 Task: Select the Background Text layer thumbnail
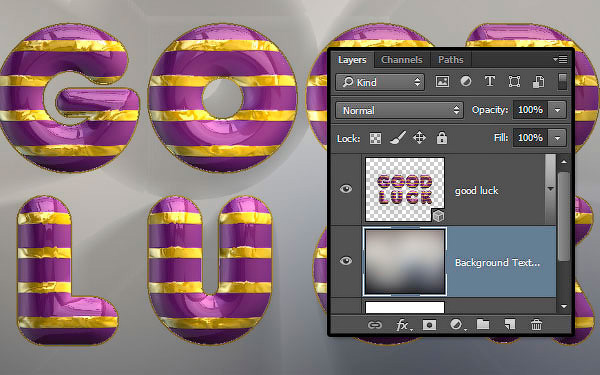(x=405, y=262)
